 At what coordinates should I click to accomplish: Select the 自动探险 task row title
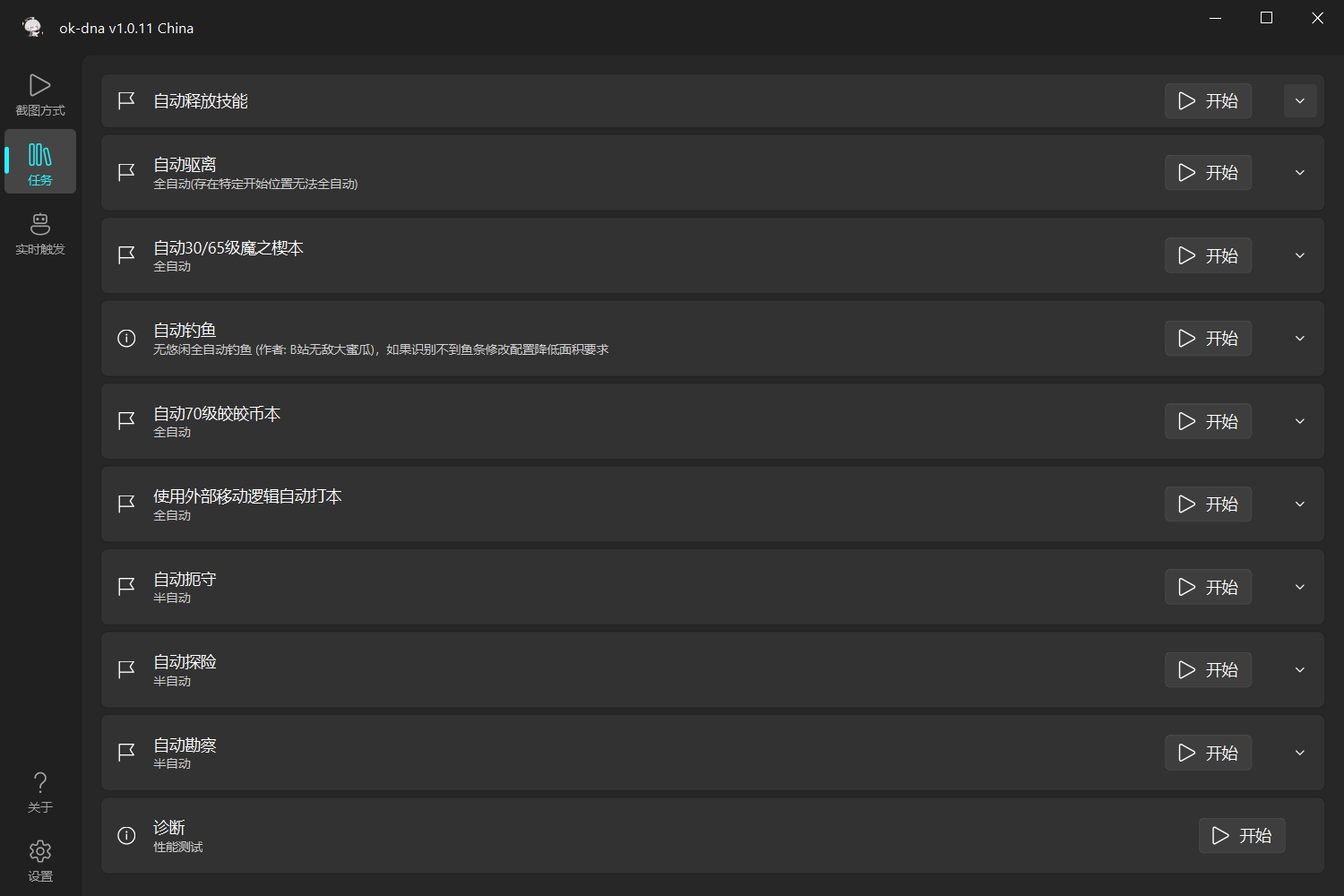point(185,662)
